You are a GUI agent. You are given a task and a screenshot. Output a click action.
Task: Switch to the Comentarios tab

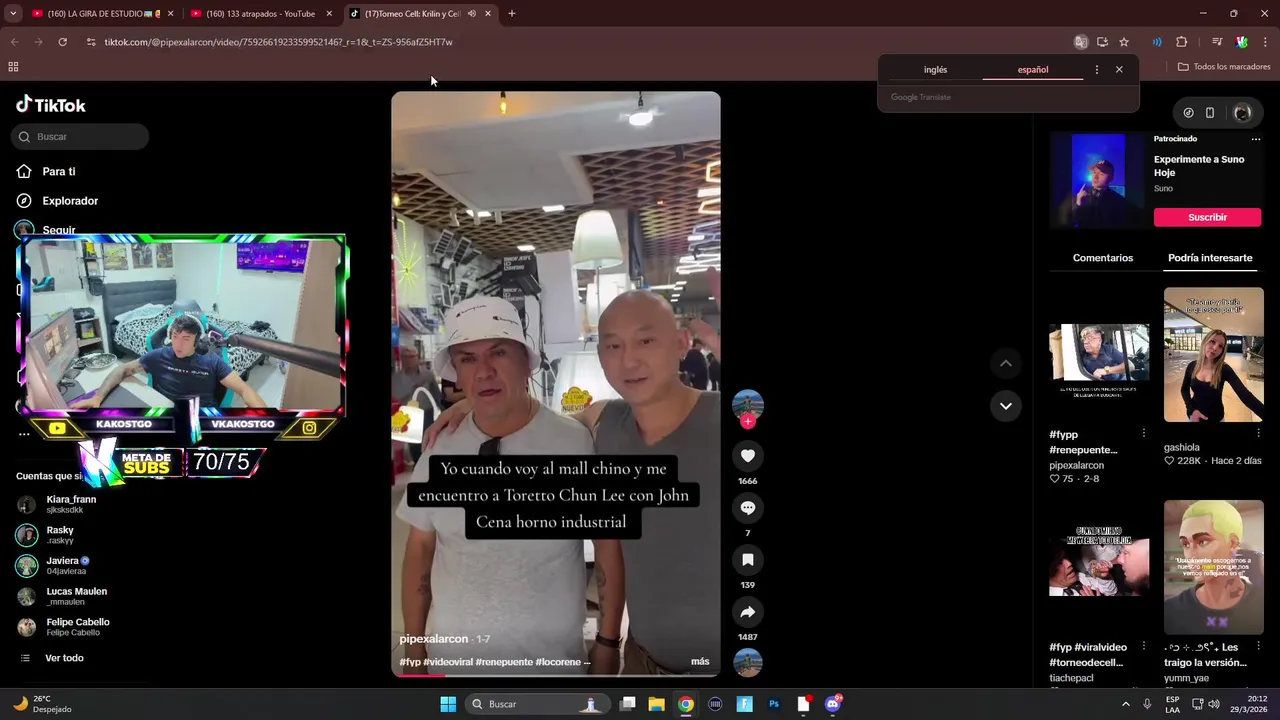click(1103, 258)
